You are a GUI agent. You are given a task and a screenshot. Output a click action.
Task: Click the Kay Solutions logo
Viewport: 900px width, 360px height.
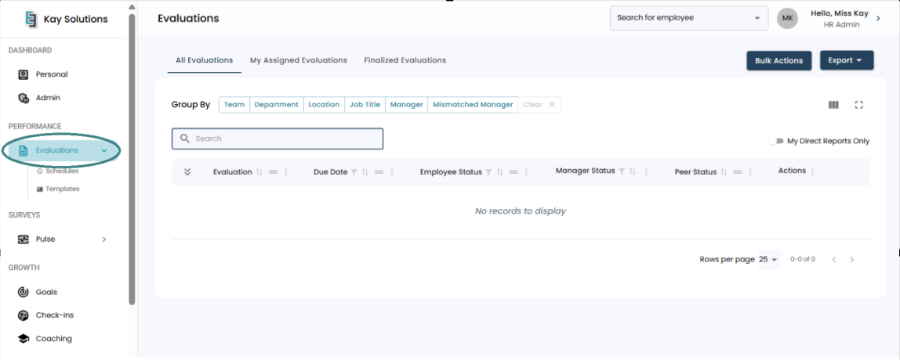tap(31, 19)
